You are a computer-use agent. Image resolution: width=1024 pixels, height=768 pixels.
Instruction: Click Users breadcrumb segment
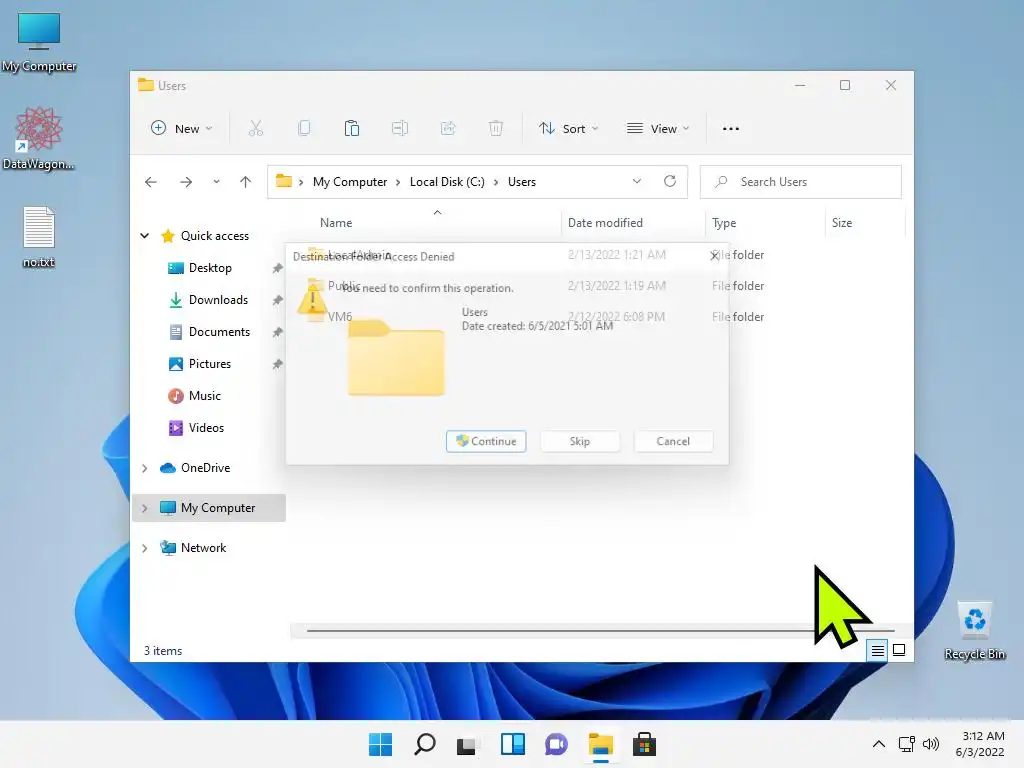click(x=522, y=182)
